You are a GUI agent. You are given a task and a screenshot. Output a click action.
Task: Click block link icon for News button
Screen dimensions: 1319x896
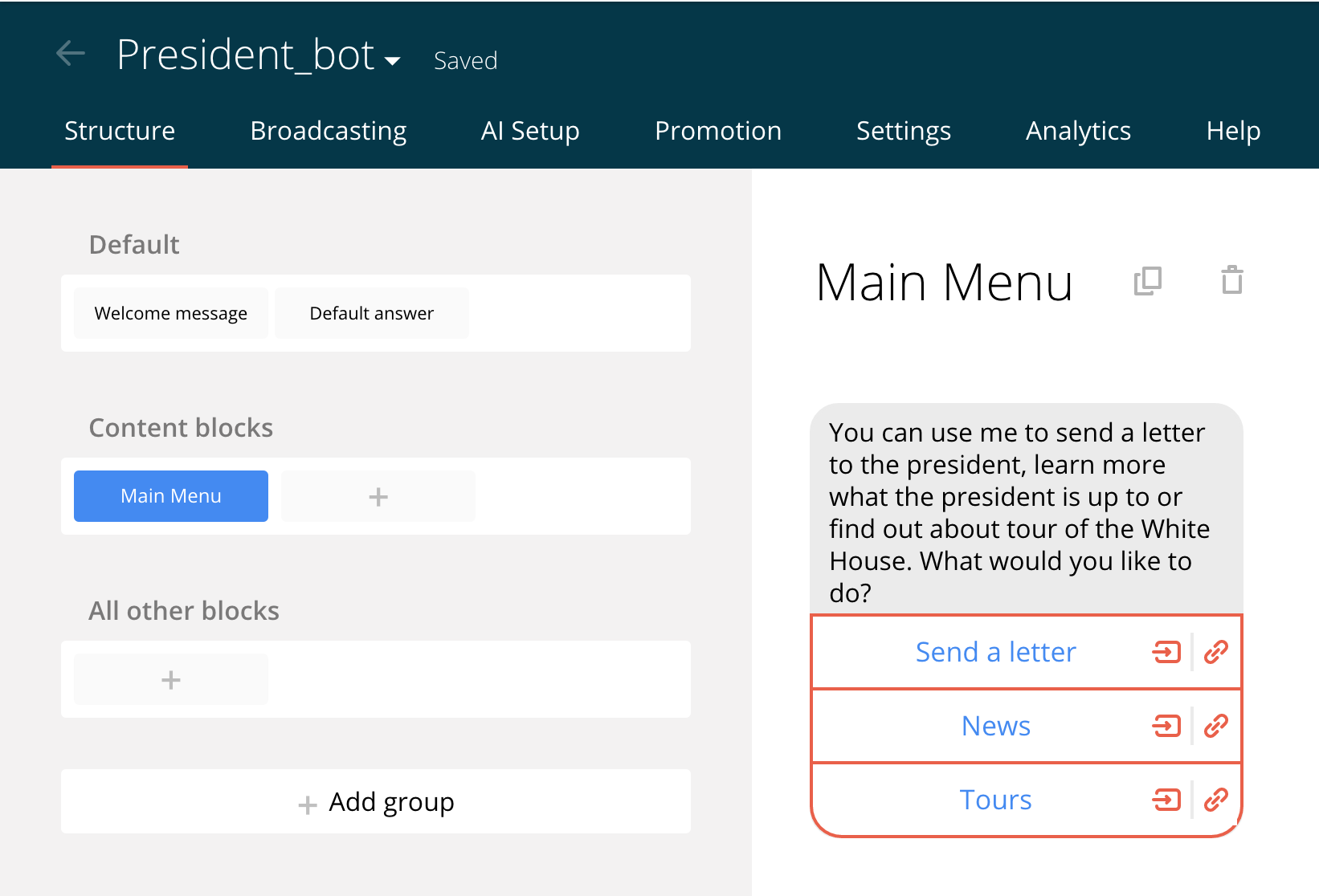[x=1166, y=726]
